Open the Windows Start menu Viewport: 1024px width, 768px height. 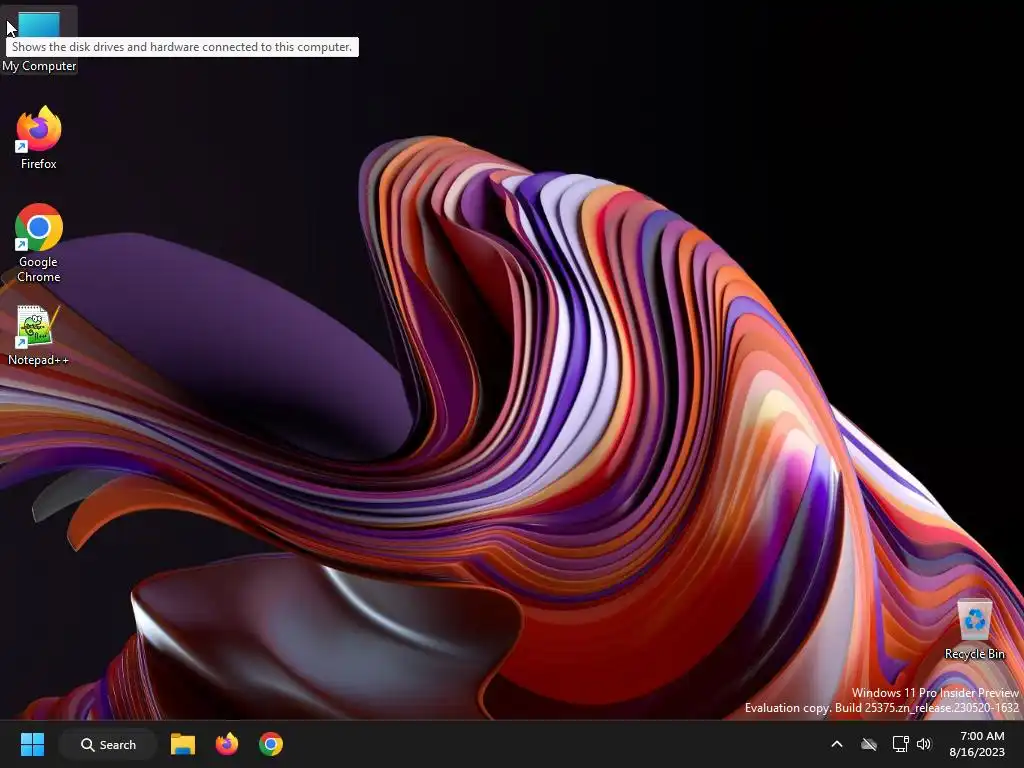(32, 744)
